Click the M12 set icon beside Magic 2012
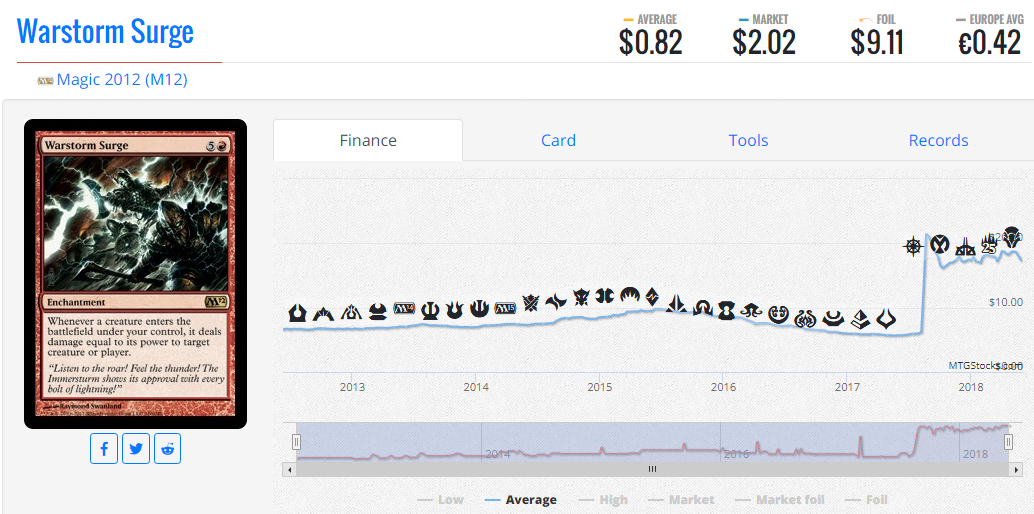Image resolution: width=1034 pixels, height=514 pixels. click(45, 81)
